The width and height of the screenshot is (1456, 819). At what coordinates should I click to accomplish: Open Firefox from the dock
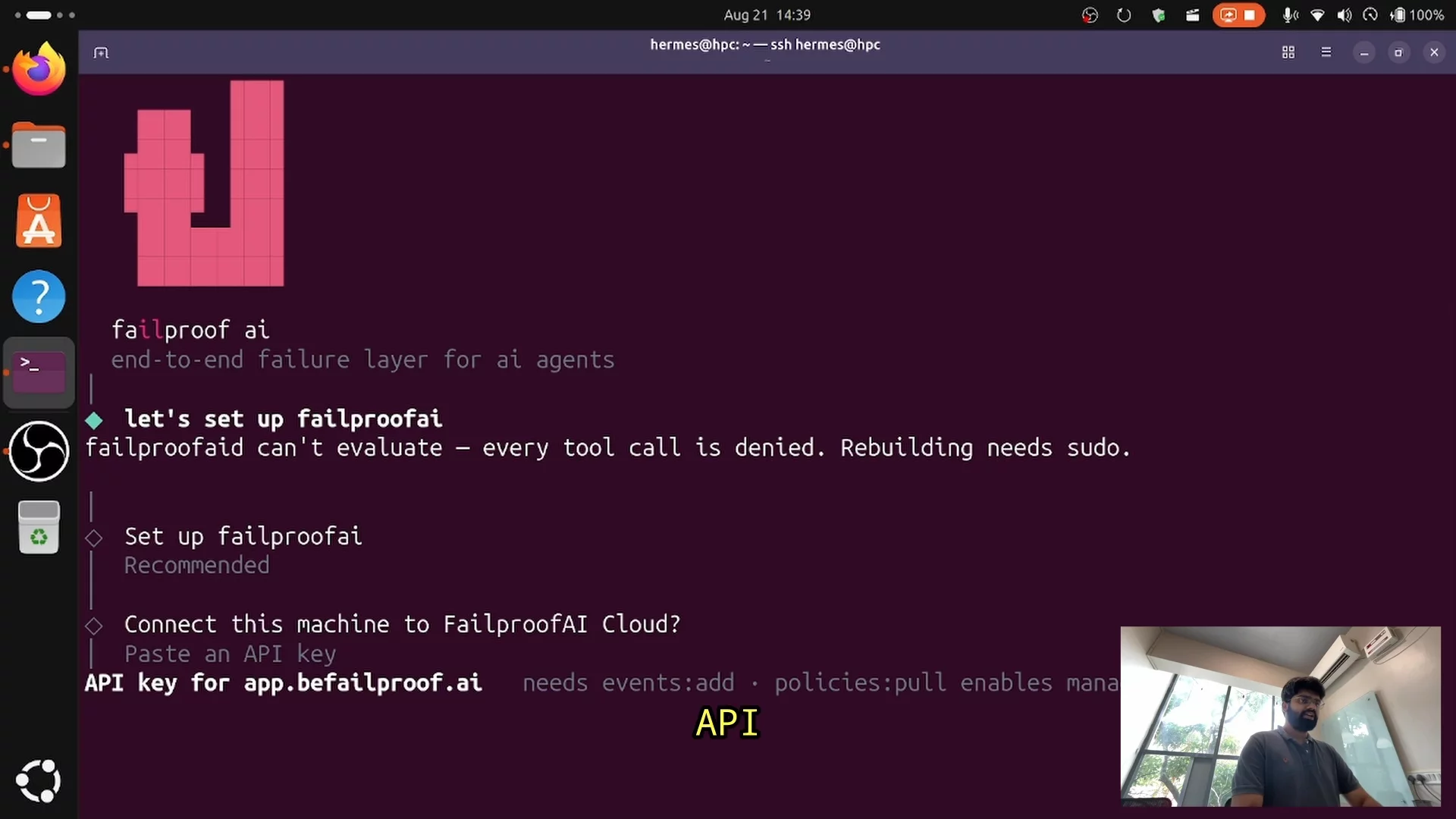click(39, 69)
